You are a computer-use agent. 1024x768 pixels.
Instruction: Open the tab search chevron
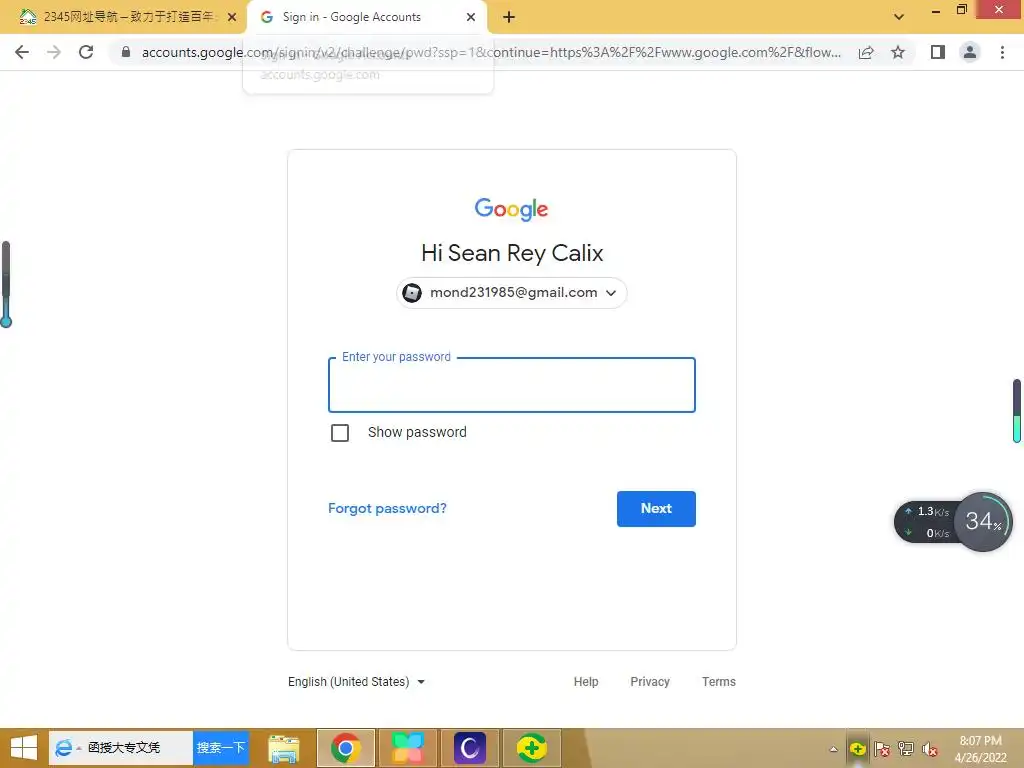tap(899, 17)
